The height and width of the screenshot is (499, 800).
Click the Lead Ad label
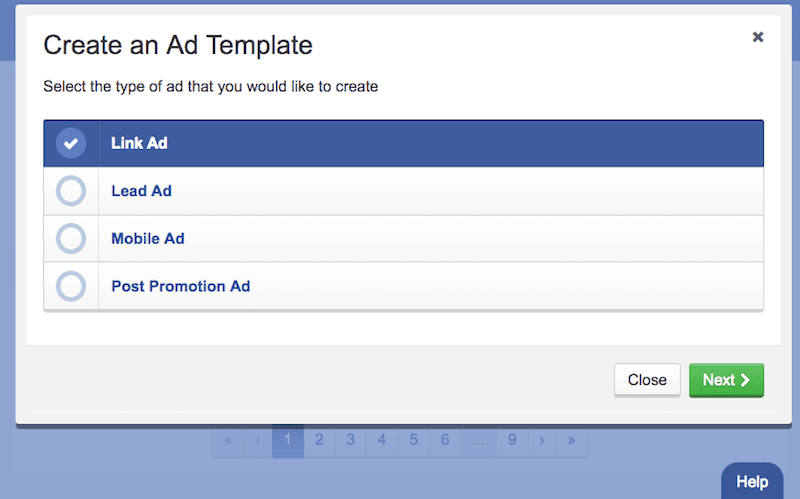tap(142, 191)
